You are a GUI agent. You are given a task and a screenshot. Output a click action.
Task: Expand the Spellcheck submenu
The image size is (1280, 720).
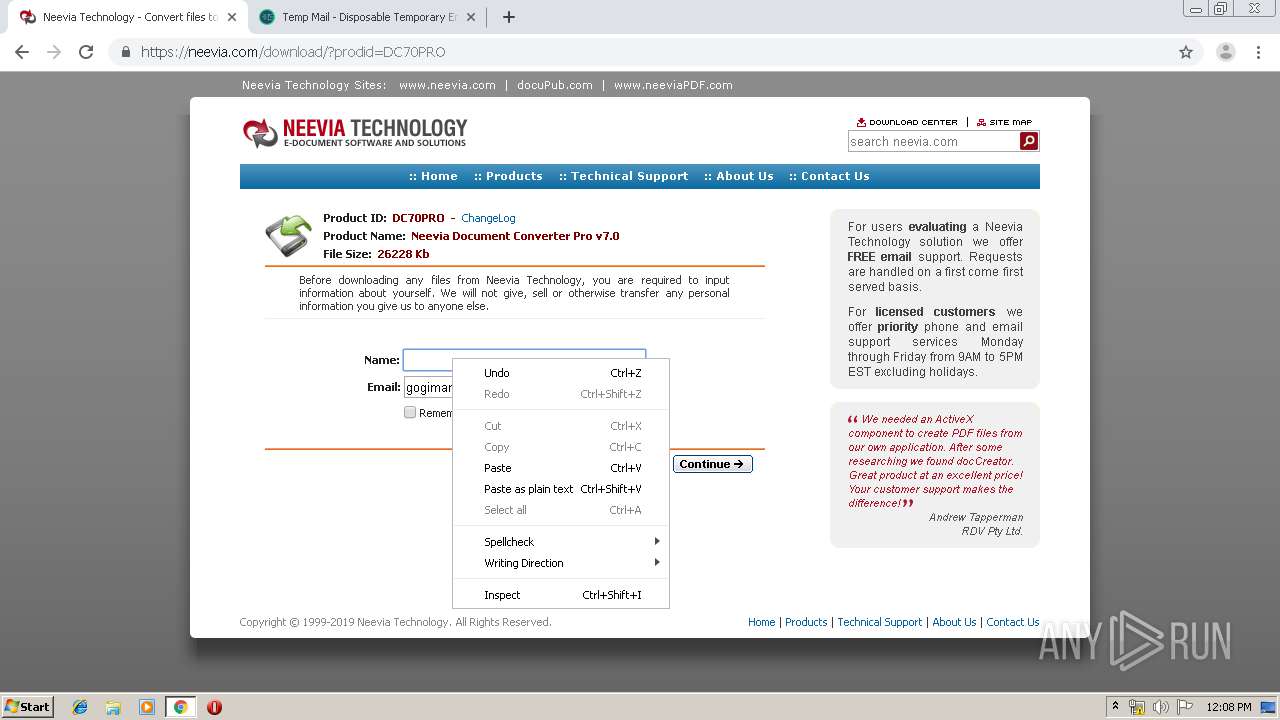click(561, 542)
